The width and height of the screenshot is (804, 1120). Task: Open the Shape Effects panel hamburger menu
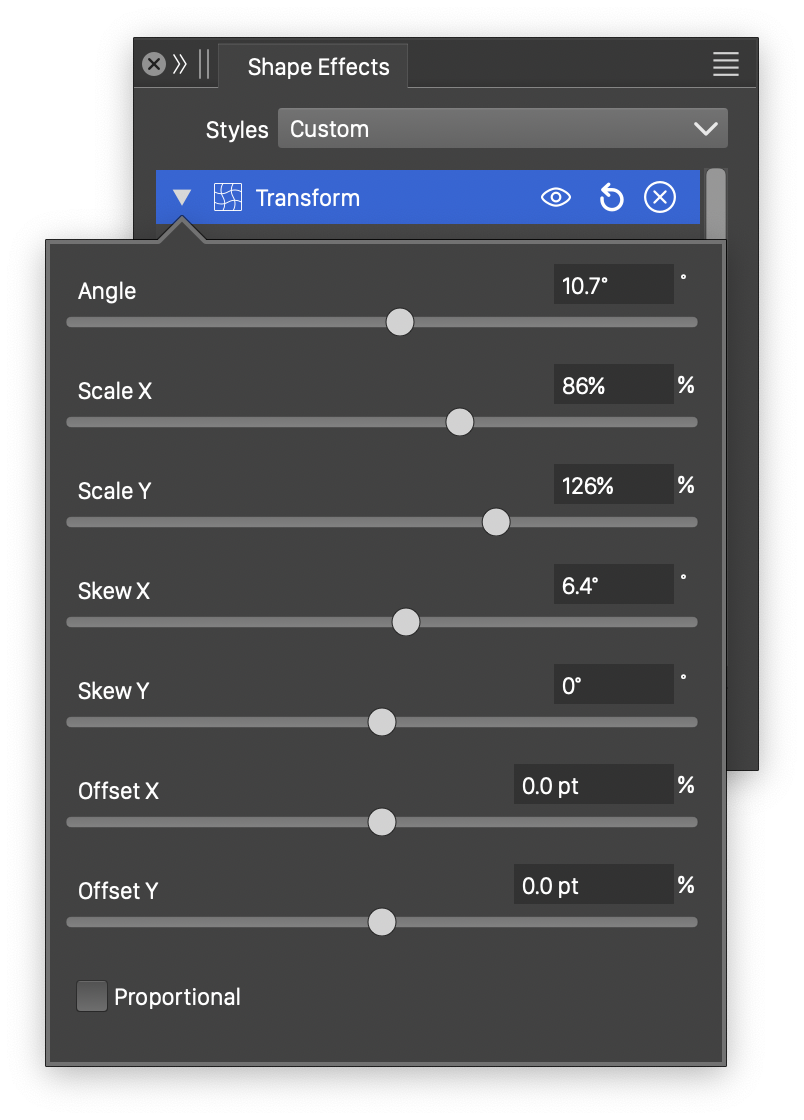click(x=726, y=65)
